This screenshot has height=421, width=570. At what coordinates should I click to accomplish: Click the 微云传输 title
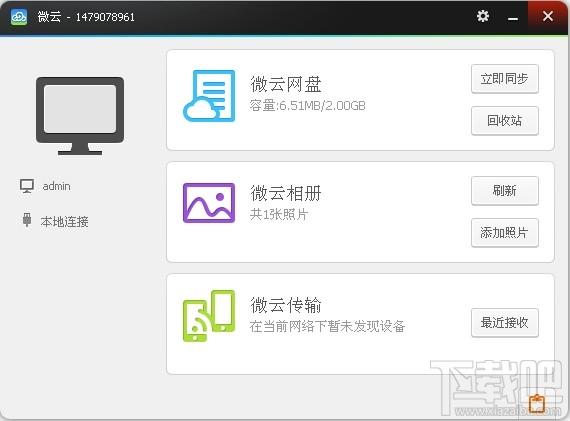286,305
